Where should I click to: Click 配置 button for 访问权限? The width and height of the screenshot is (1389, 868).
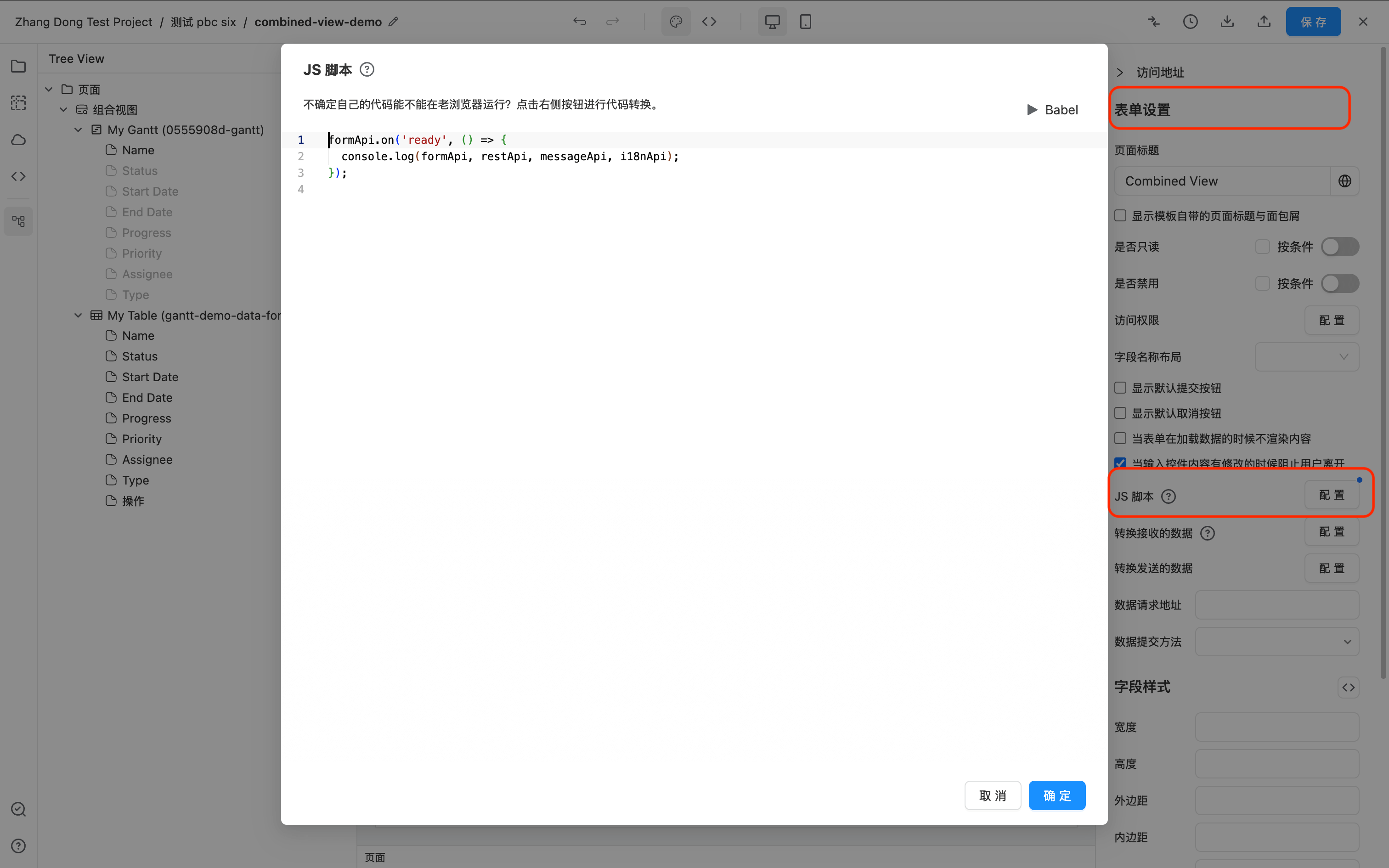[1332, 321]
